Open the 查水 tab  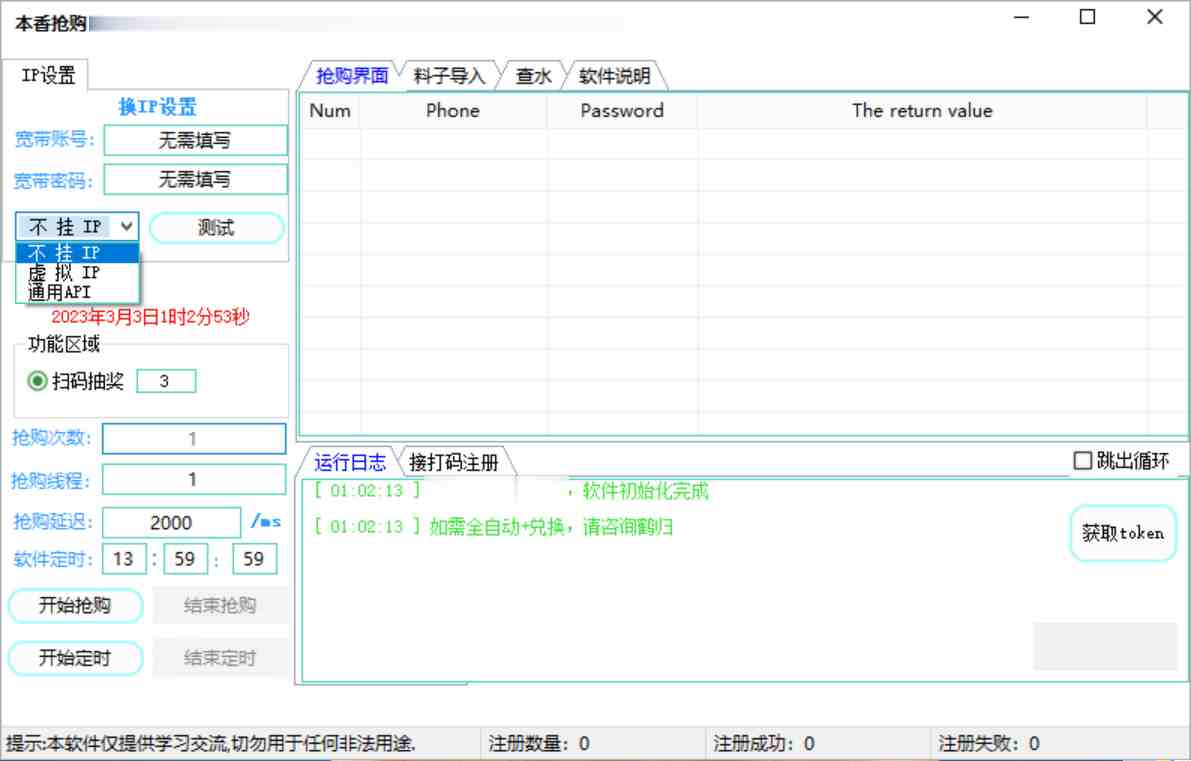[530, 74]
